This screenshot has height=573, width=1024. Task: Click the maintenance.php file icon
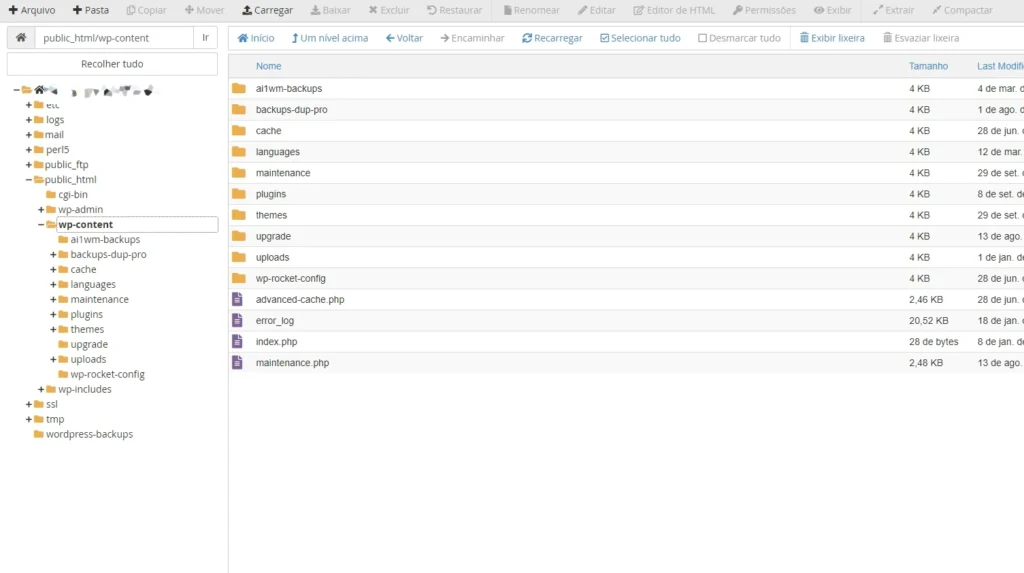[238, 363]
